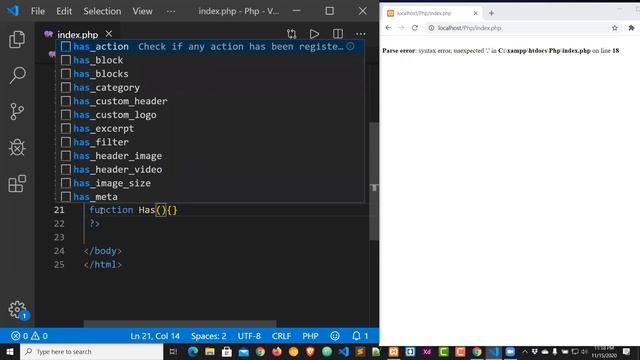Open errors and warnings problems indicator
Image resolution: width=640 pixels, height=360 pixels.
(x=29, y=336)
